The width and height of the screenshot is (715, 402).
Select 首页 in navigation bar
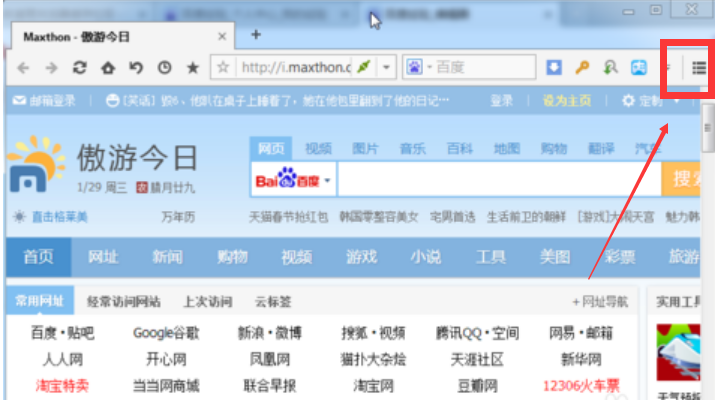[38, 257]
